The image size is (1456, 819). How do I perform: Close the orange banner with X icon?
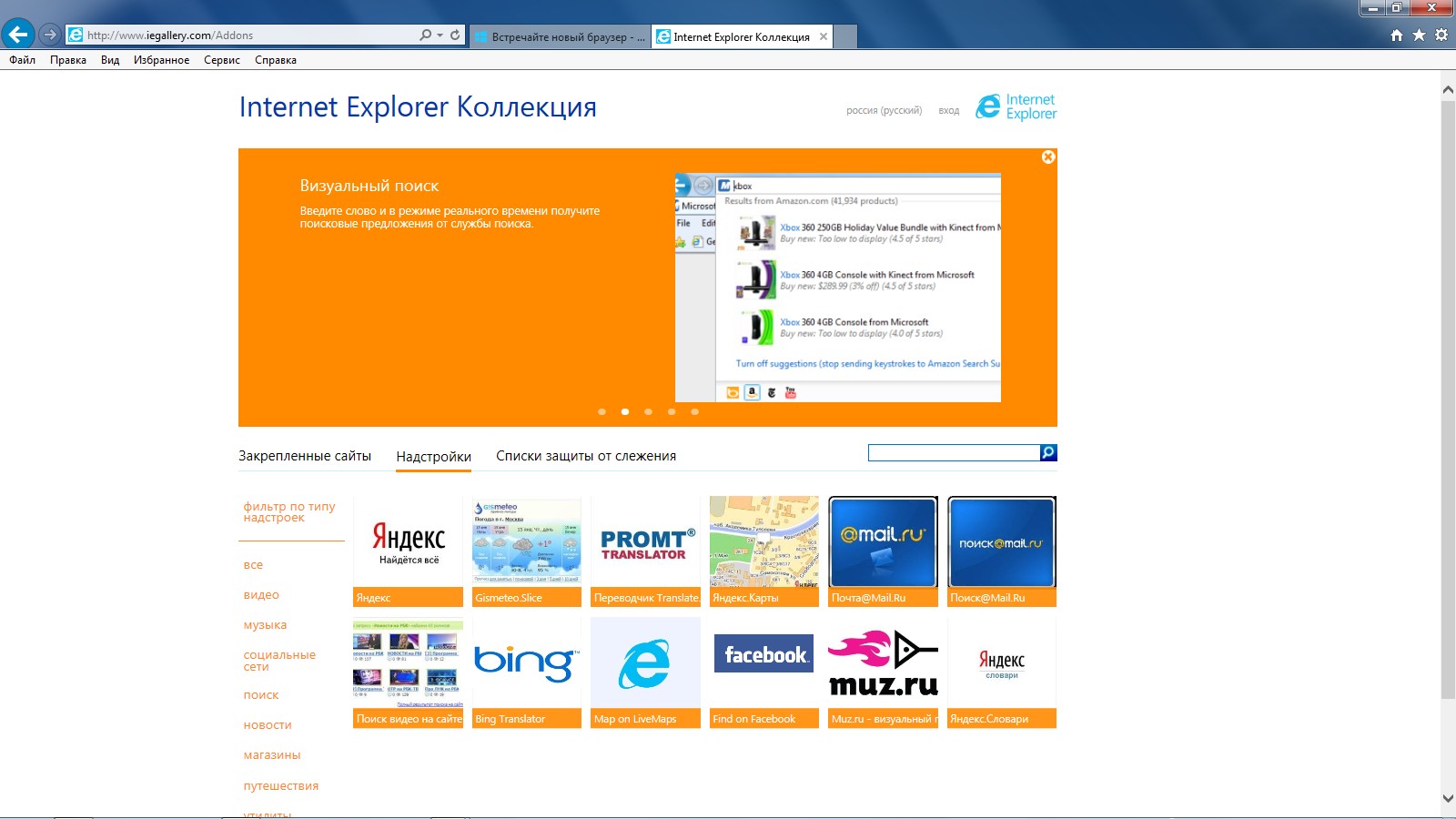[x=1048, y=157]
